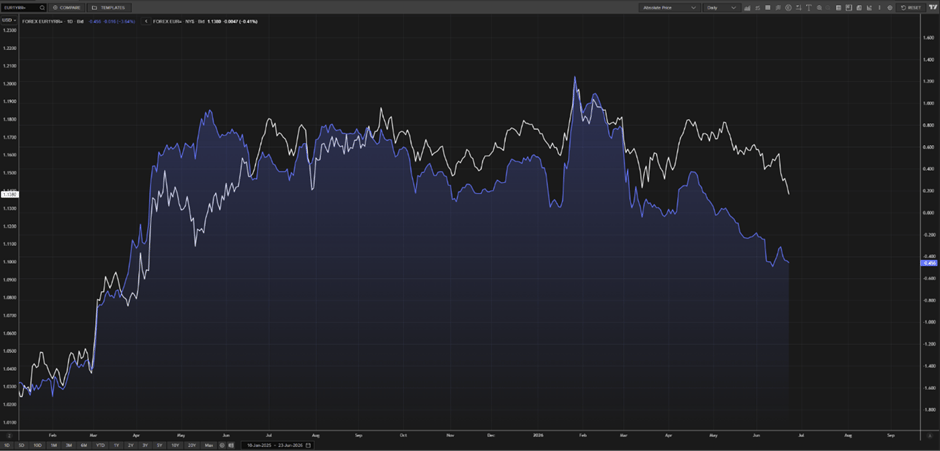Click the chart export icon
This screenshot has width=940, height=451.
tap(869, 8)
